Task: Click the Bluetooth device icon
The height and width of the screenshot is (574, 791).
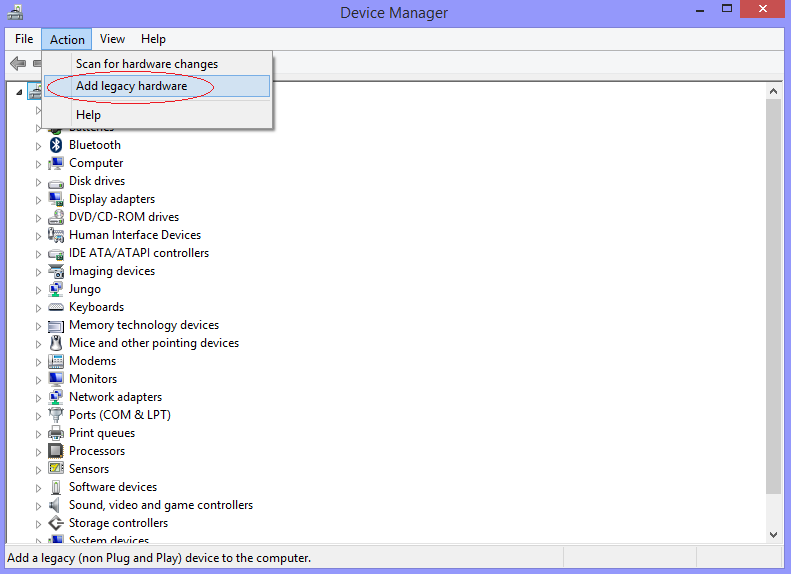Action: click(56, 145)
